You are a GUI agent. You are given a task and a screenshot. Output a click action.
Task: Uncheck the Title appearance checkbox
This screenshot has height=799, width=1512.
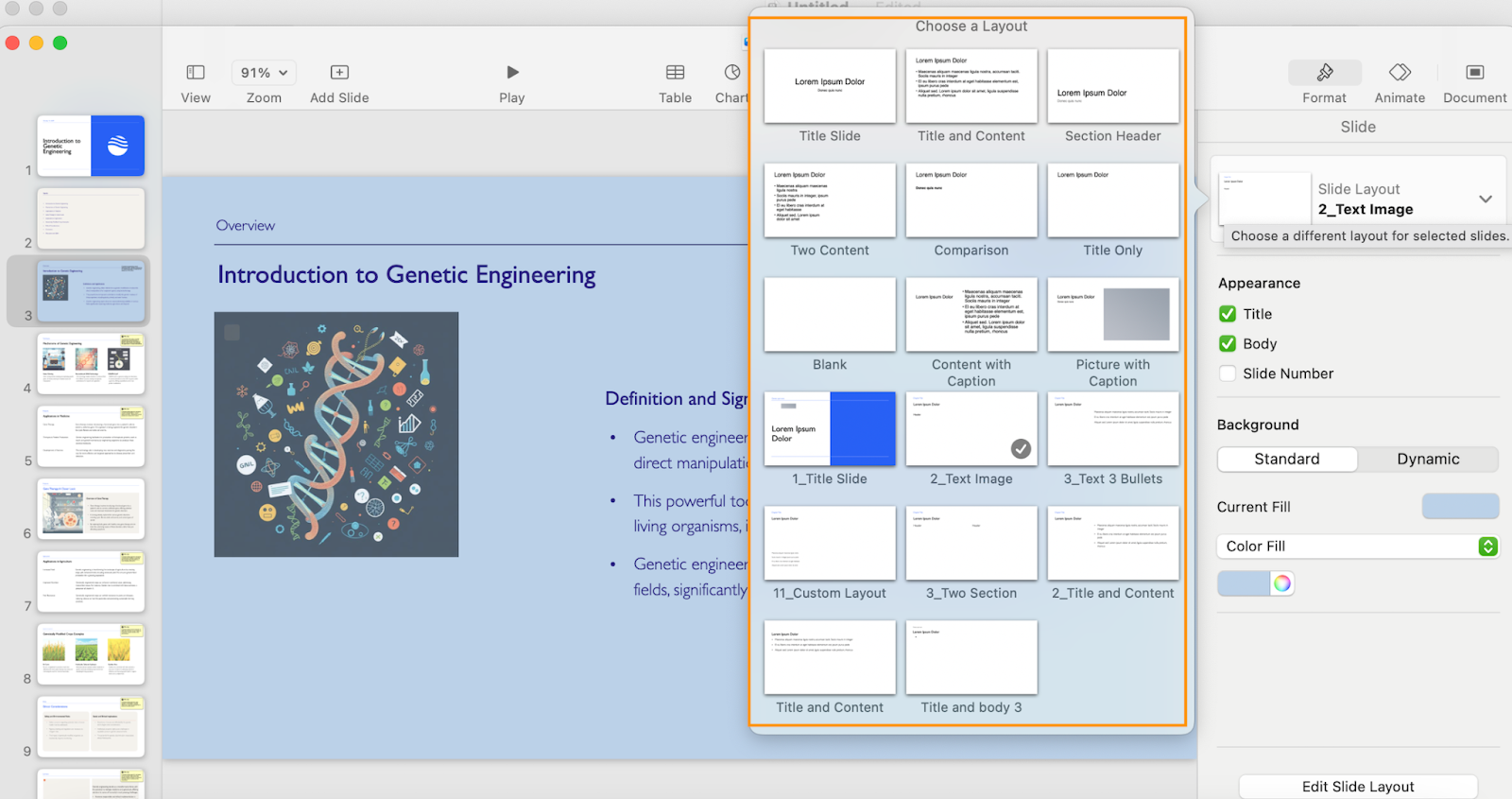(1228, 314)
